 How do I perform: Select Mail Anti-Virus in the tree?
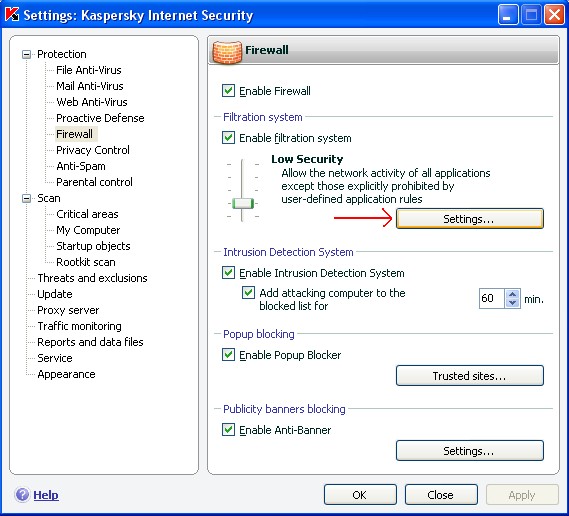click(90, 86)
